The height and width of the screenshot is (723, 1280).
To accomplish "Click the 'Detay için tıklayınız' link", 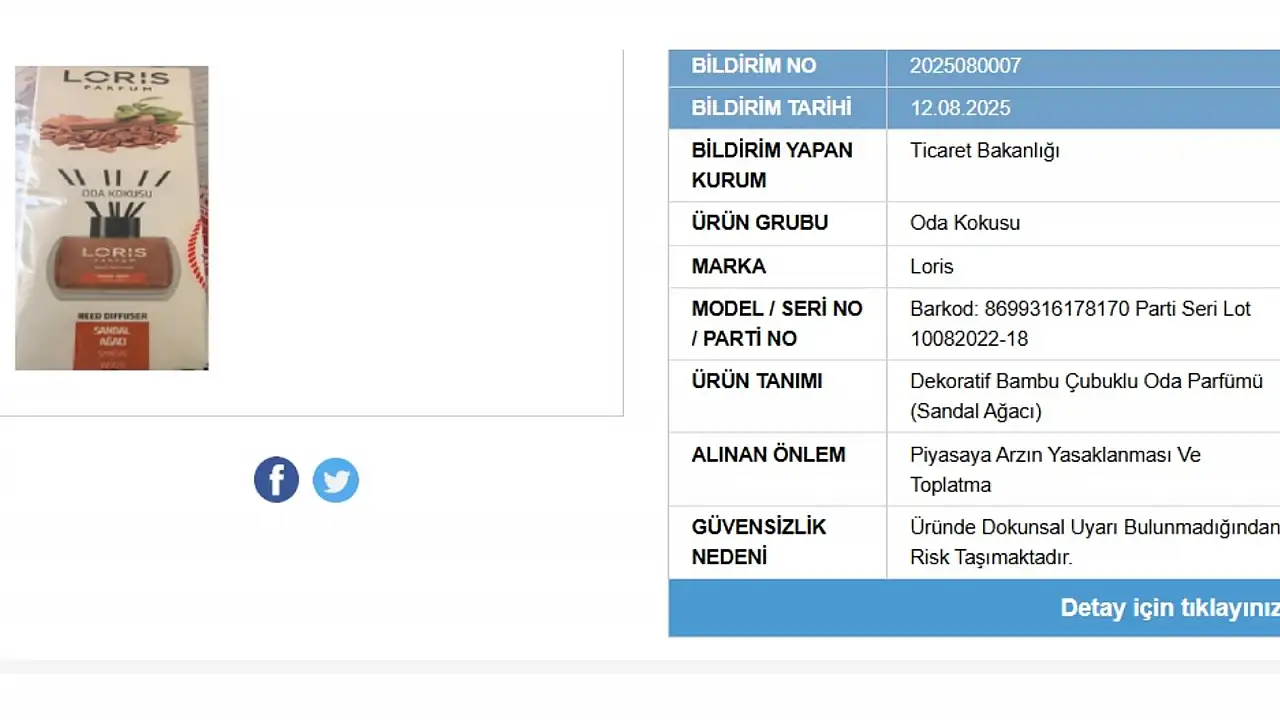I will pos(1170,608).
